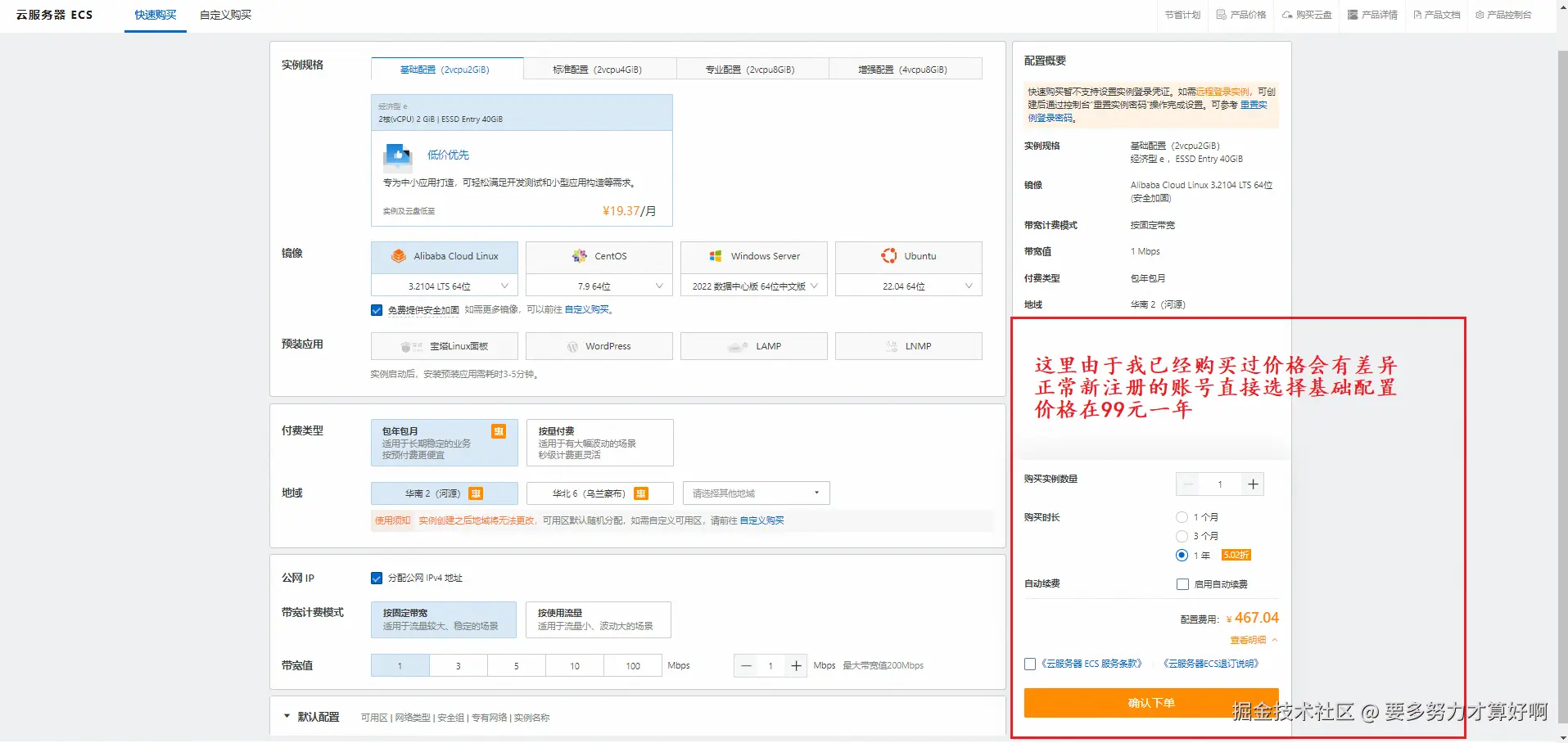Pick the Windows Server logo
This screenshot has width=1568, height=743.
pyautogui.click(x=716, y=256)
